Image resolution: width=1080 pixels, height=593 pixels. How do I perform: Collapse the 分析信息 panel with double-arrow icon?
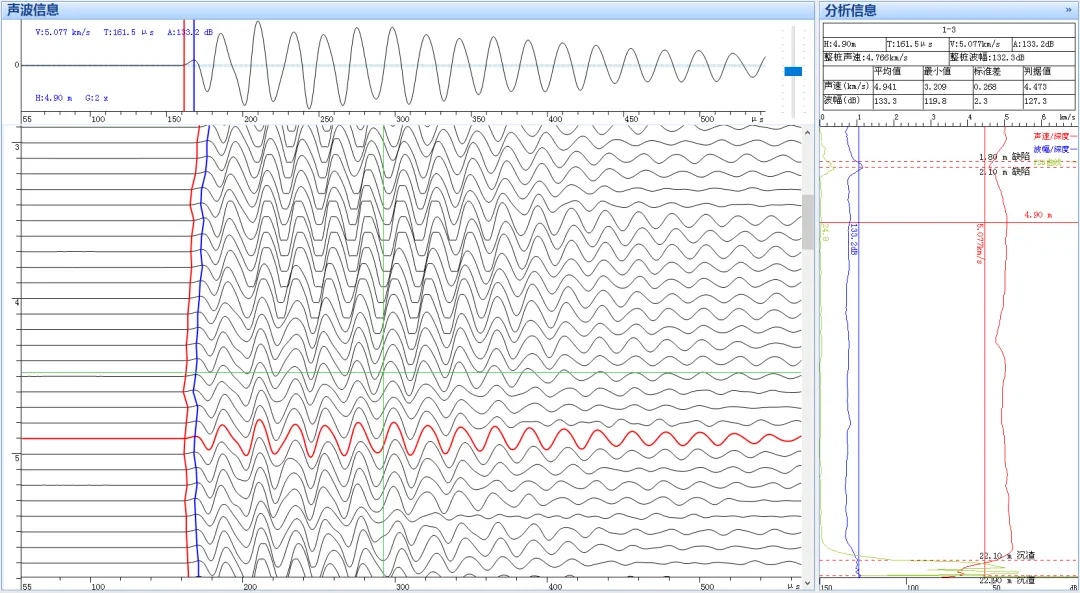1068,10
